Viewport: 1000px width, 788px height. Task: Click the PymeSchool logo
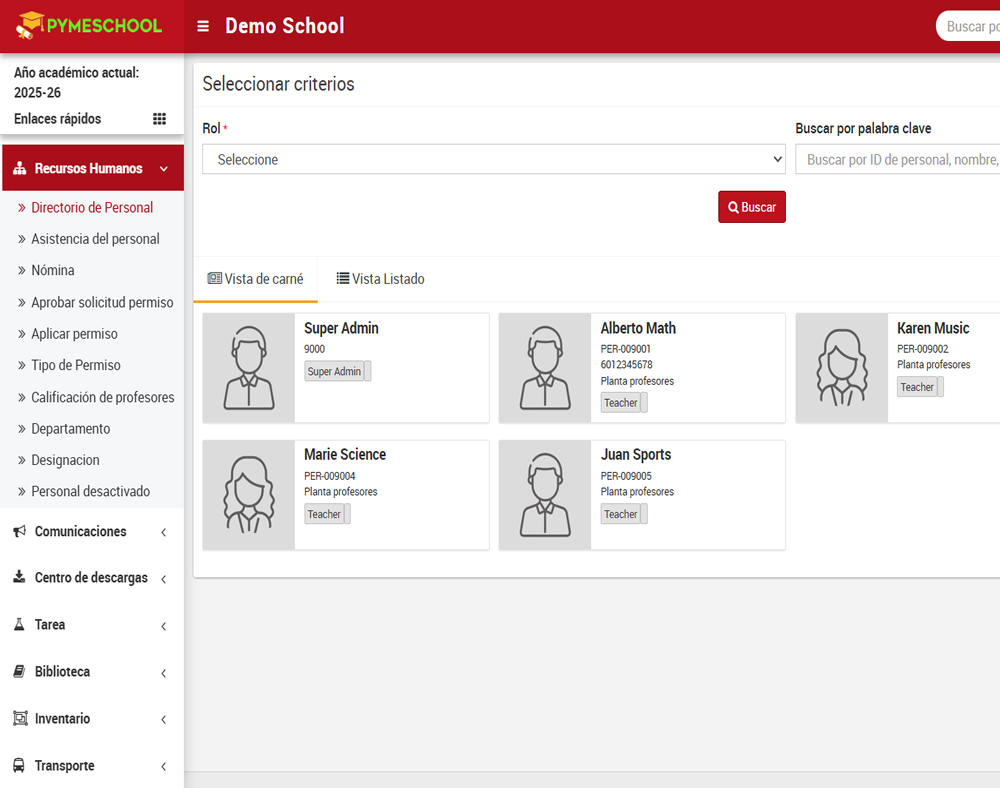pos(90,26)
